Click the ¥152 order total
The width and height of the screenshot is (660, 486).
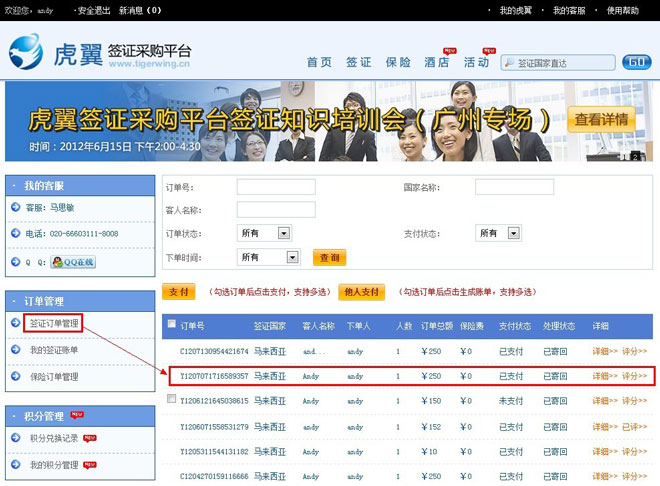pyautogui.click(x=431, y=427)
